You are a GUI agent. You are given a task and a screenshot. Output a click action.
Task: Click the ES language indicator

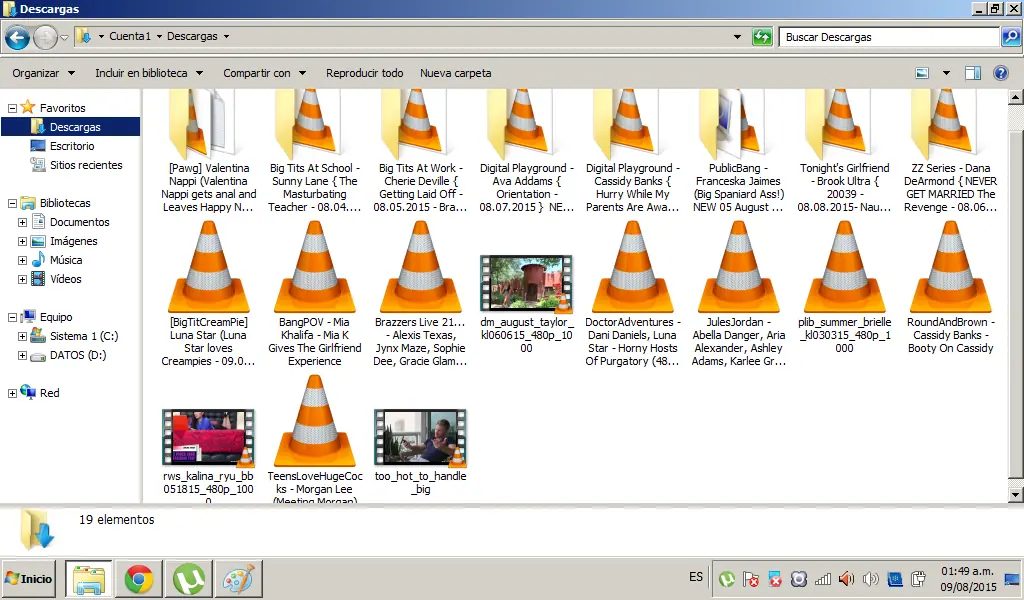[696, 577]
